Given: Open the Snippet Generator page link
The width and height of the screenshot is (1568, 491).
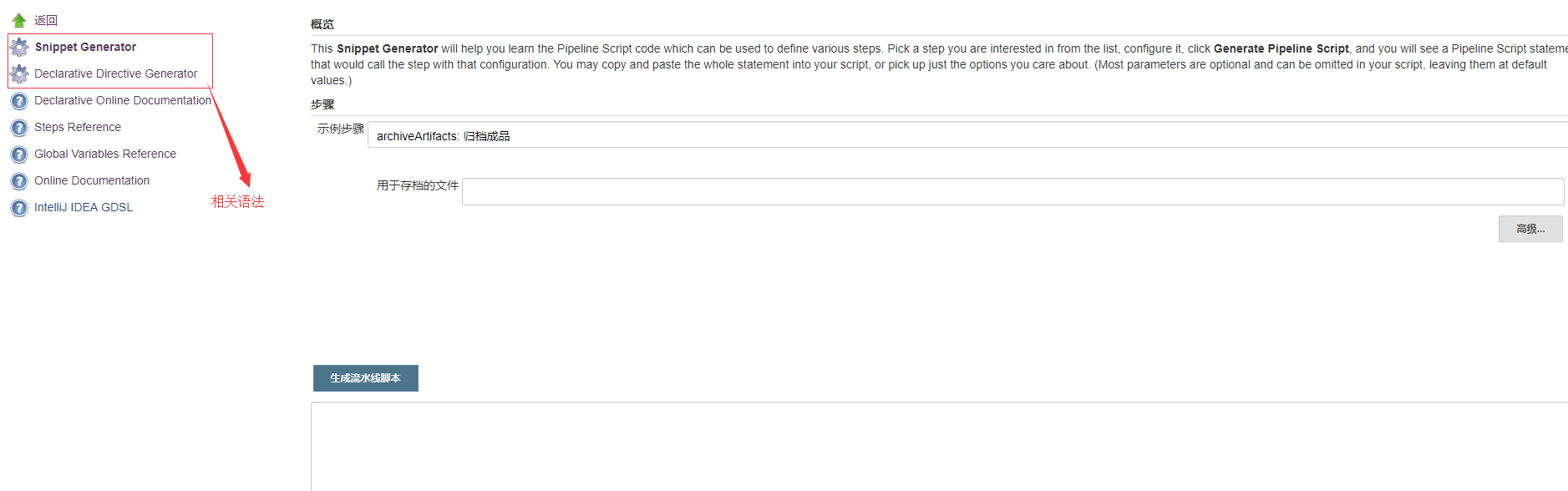Looking at the screenshot, I should [x=85, y=47].
